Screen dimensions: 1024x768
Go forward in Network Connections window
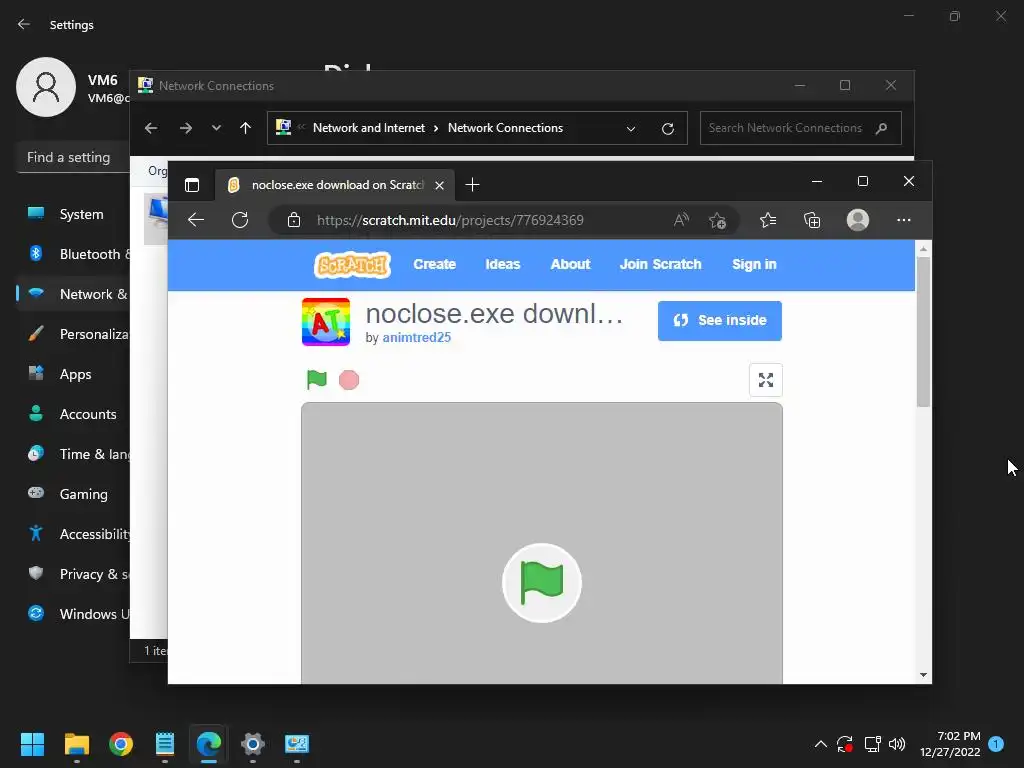pyautogui.click(x=186, y=128)
